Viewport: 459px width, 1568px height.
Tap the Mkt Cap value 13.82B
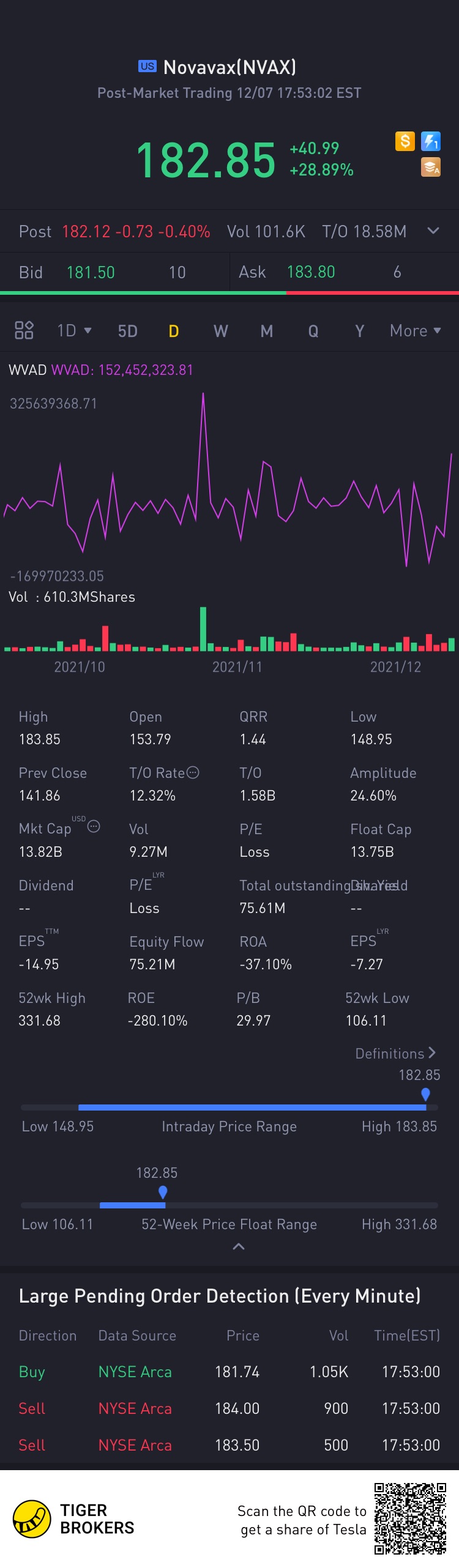pos(40,852)
